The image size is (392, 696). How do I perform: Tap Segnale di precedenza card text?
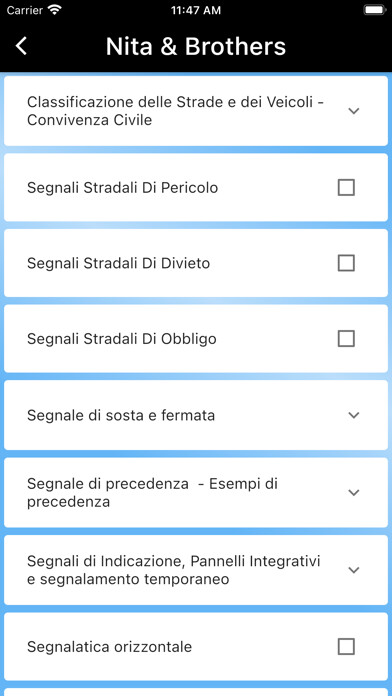[x=152, y=493]
